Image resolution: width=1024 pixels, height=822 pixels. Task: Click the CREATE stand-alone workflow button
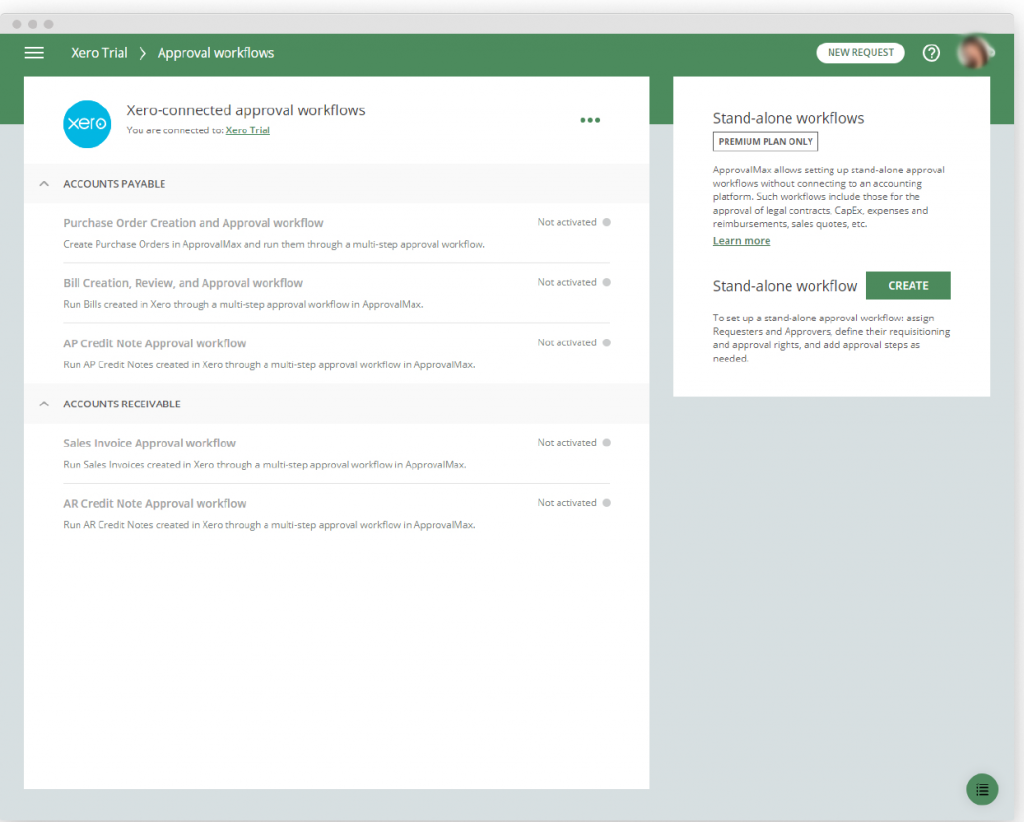(908, 285)
